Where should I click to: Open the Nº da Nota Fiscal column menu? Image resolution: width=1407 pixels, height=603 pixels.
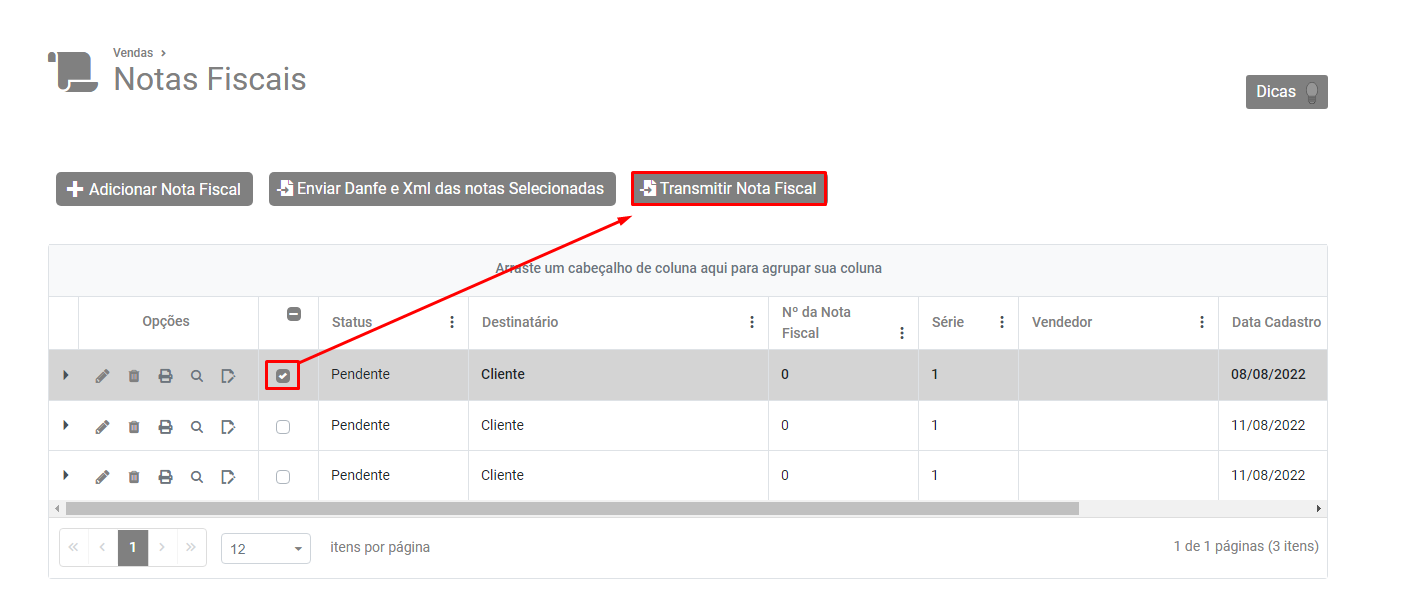coord(902,333)
